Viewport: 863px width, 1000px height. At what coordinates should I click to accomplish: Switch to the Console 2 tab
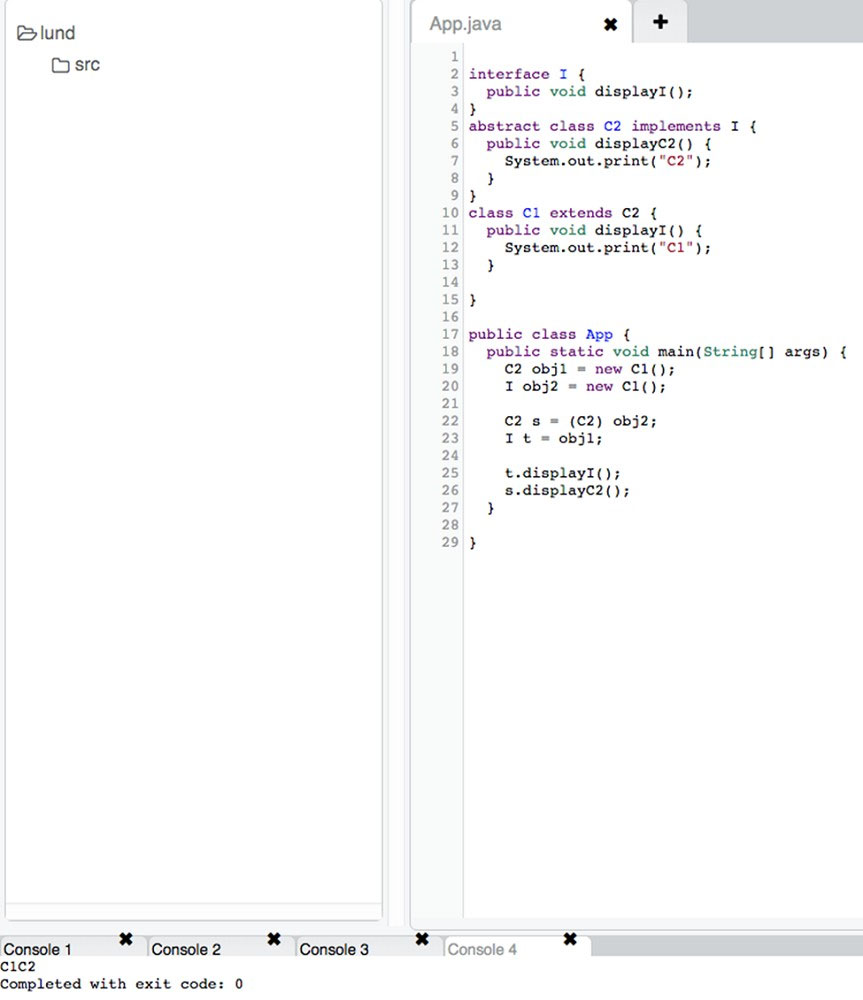point(186,950)
